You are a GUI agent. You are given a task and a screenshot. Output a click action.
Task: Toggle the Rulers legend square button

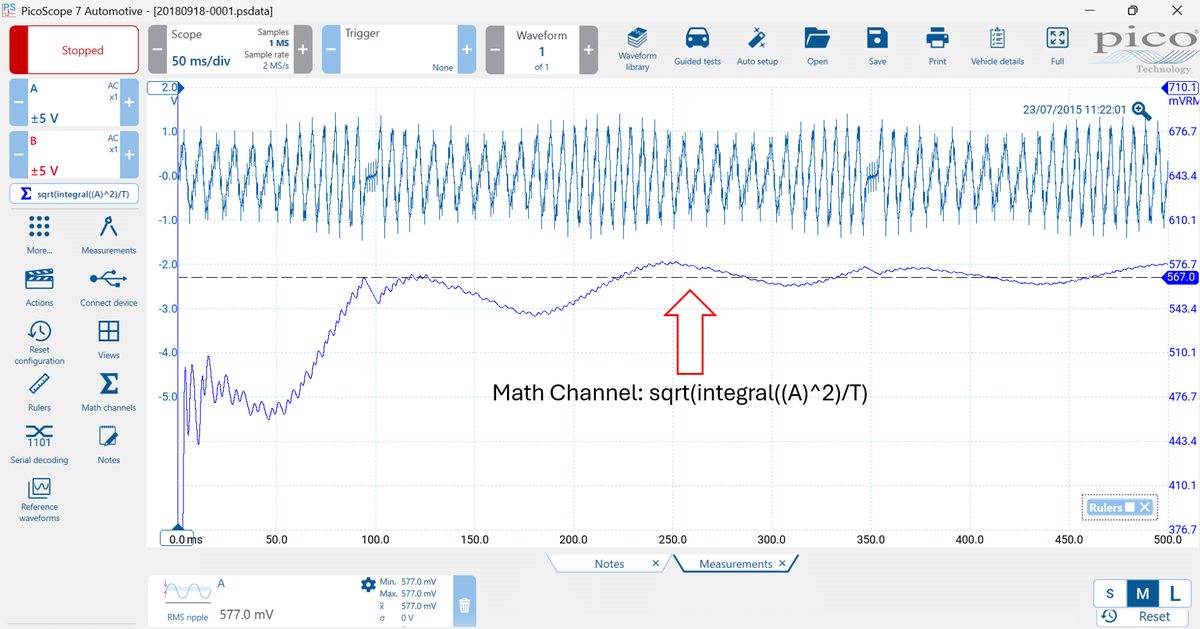pos(1129,508)
